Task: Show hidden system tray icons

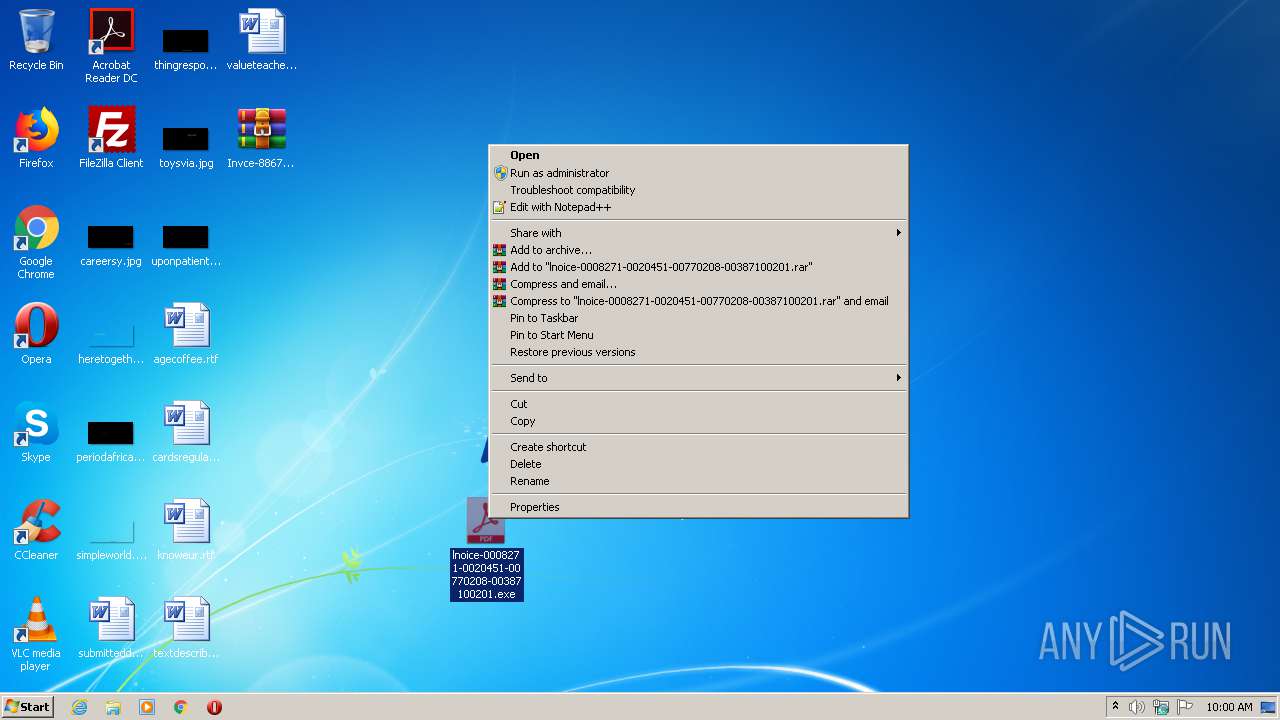Action: point(1115,707)
